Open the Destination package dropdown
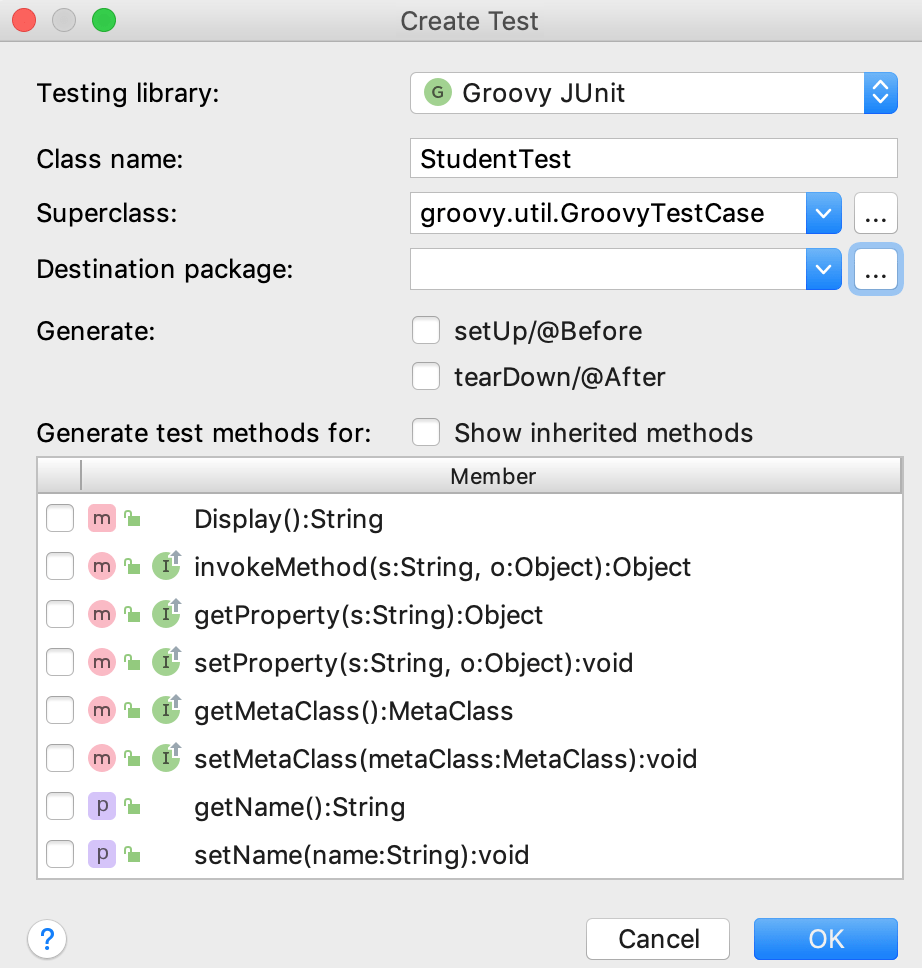922x968 pixels. coord(823,269)
